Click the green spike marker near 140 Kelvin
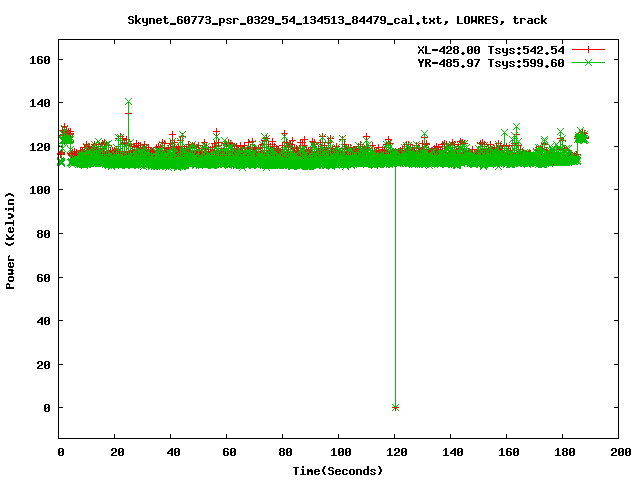Image resolution: width=640 pixels, height=480 pixels. point(129,102)
